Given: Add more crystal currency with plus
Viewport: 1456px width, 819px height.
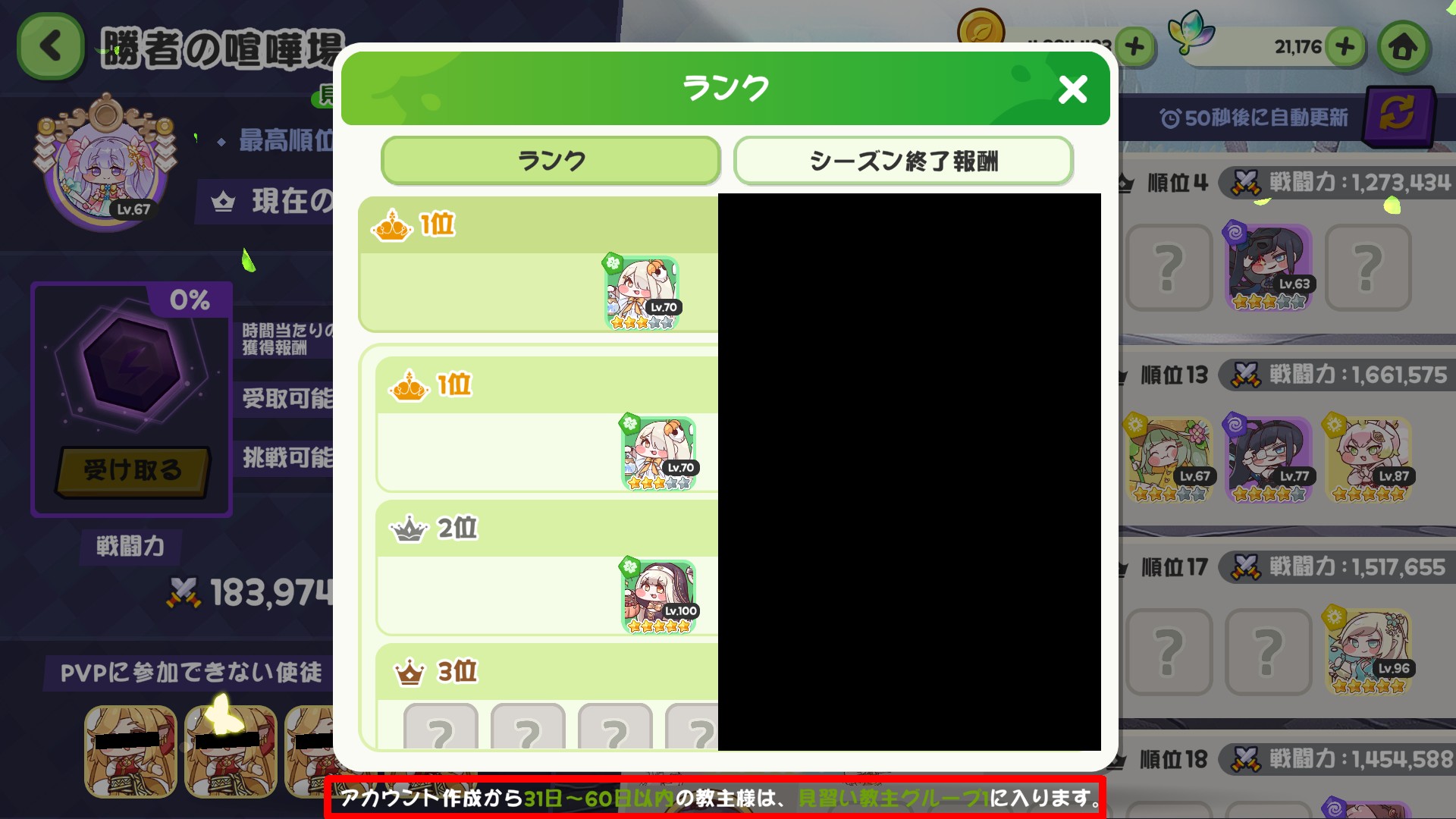Looking at the screenshot, I should 1345,46.
